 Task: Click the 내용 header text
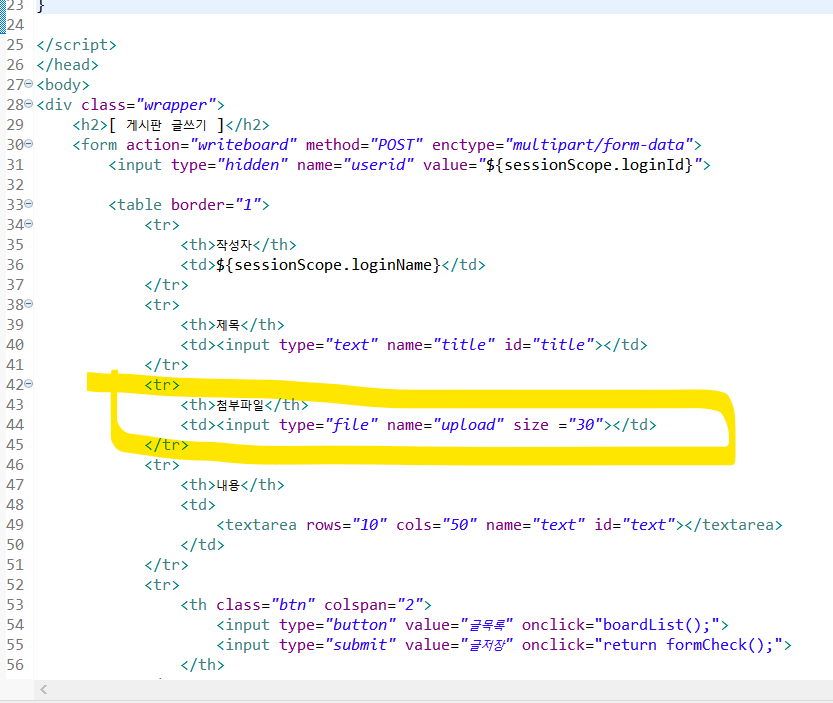tap(228, 485)
